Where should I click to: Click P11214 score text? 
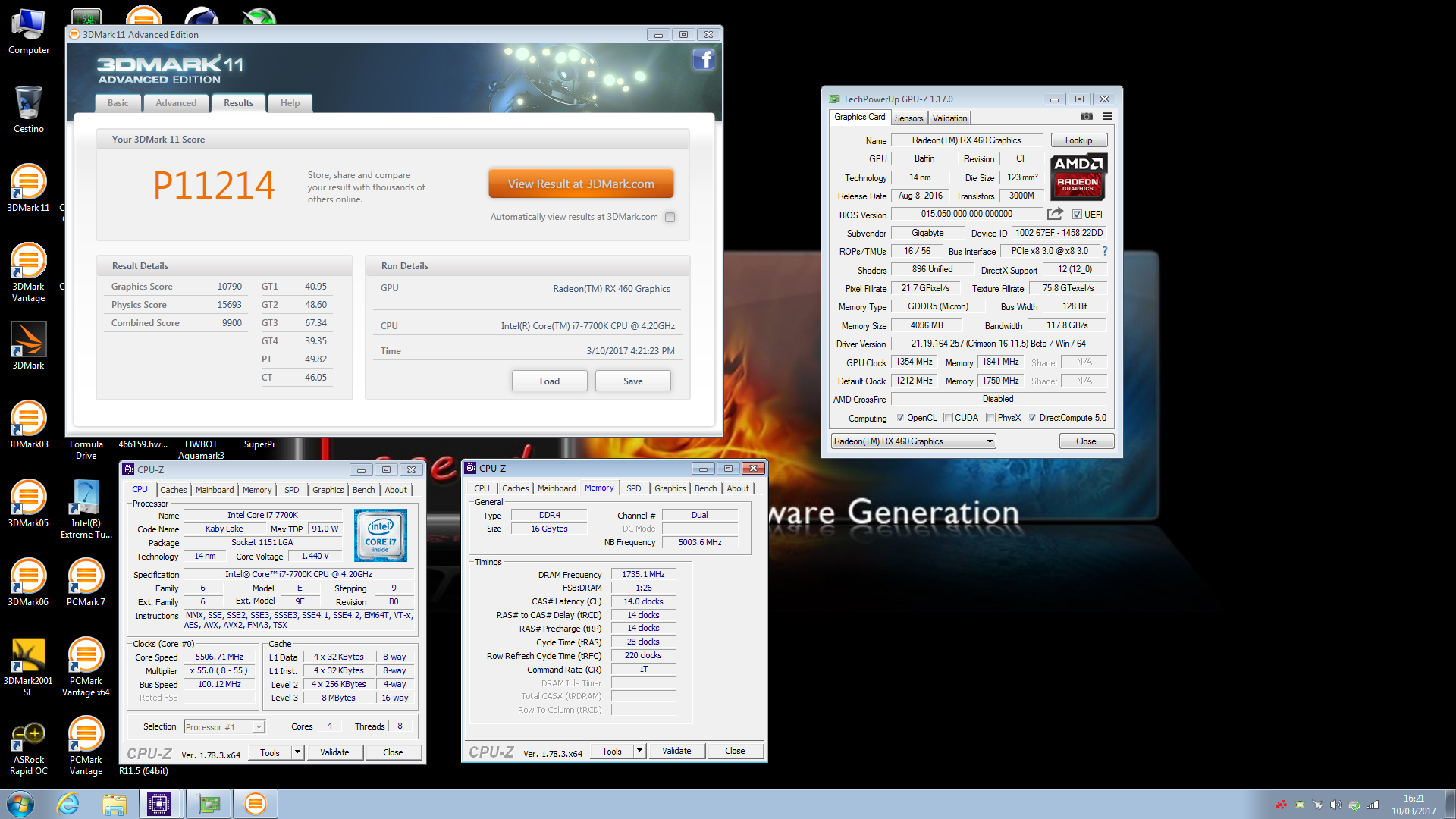[213, 186]
